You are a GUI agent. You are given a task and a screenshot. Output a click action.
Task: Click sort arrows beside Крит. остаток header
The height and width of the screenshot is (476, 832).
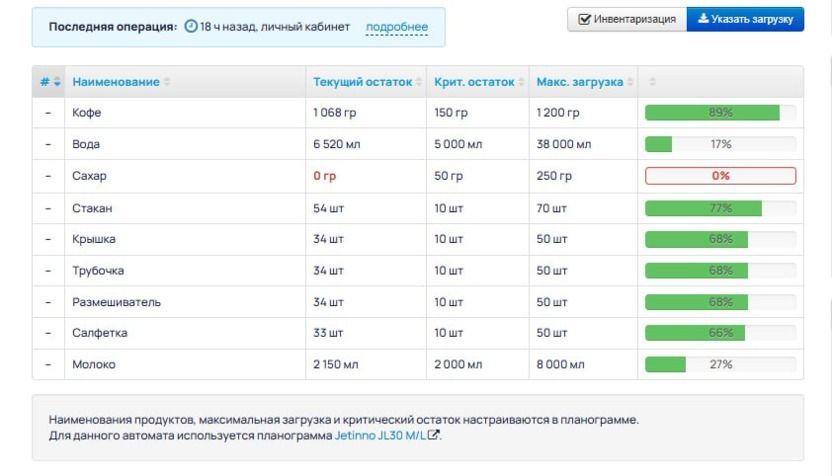tap(522, 82)
